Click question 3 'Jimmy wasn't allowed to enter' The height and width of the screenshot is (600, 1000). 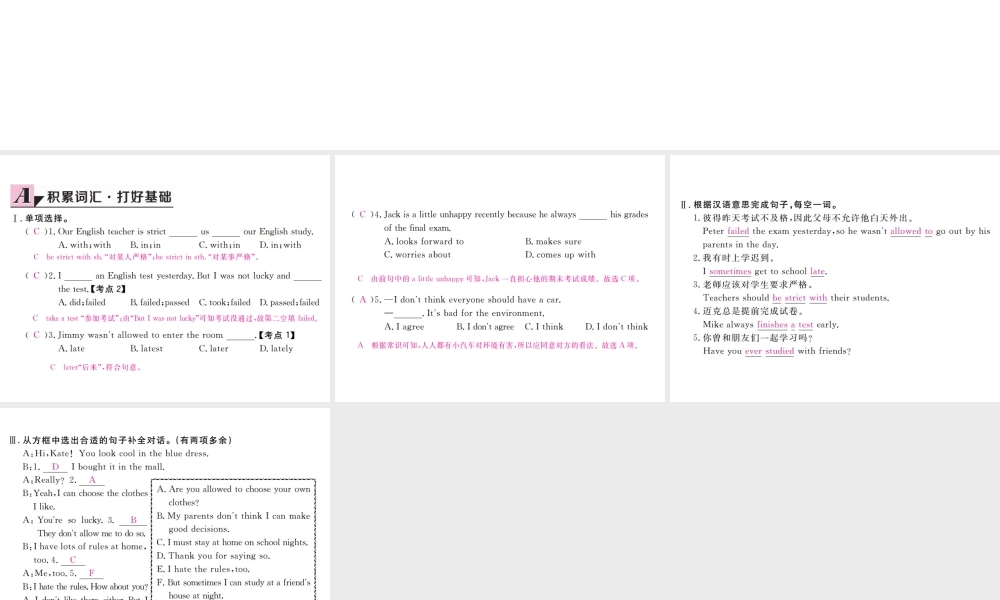160,335
